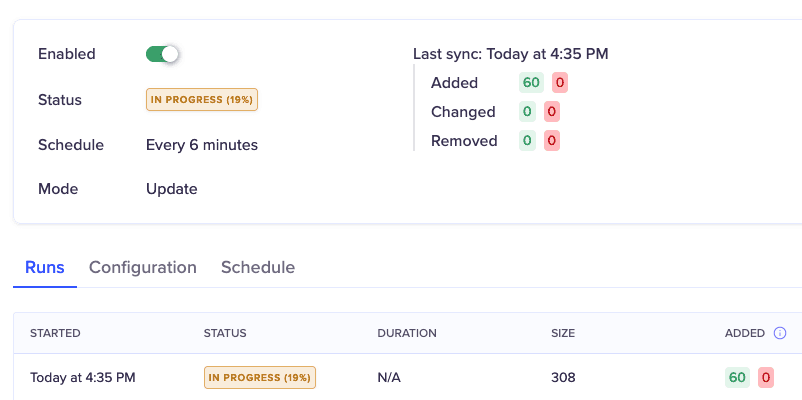Sort runs by the Started column header
Image resolution: width=802 pixels, height=400 pixels.
[x=55, y=333]
